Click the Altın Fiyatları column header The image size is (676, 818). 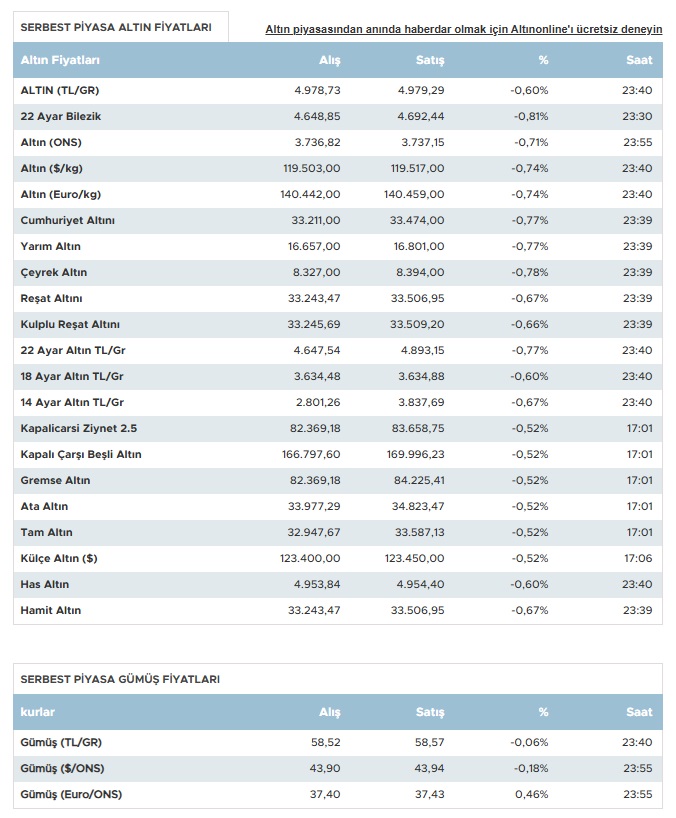[x=60, y=61]
